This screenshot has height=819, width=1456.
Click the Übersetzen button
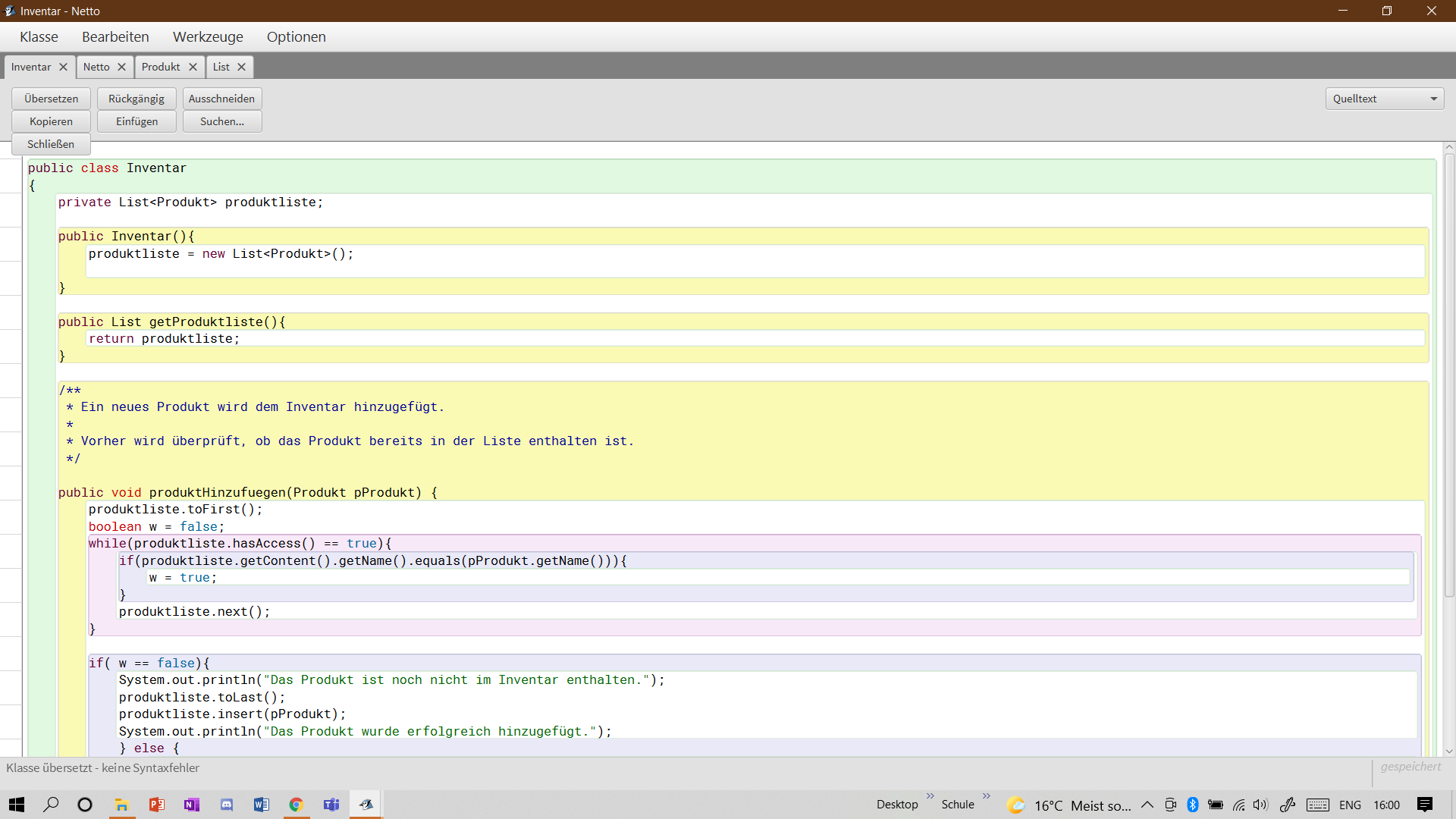point(51,99)
